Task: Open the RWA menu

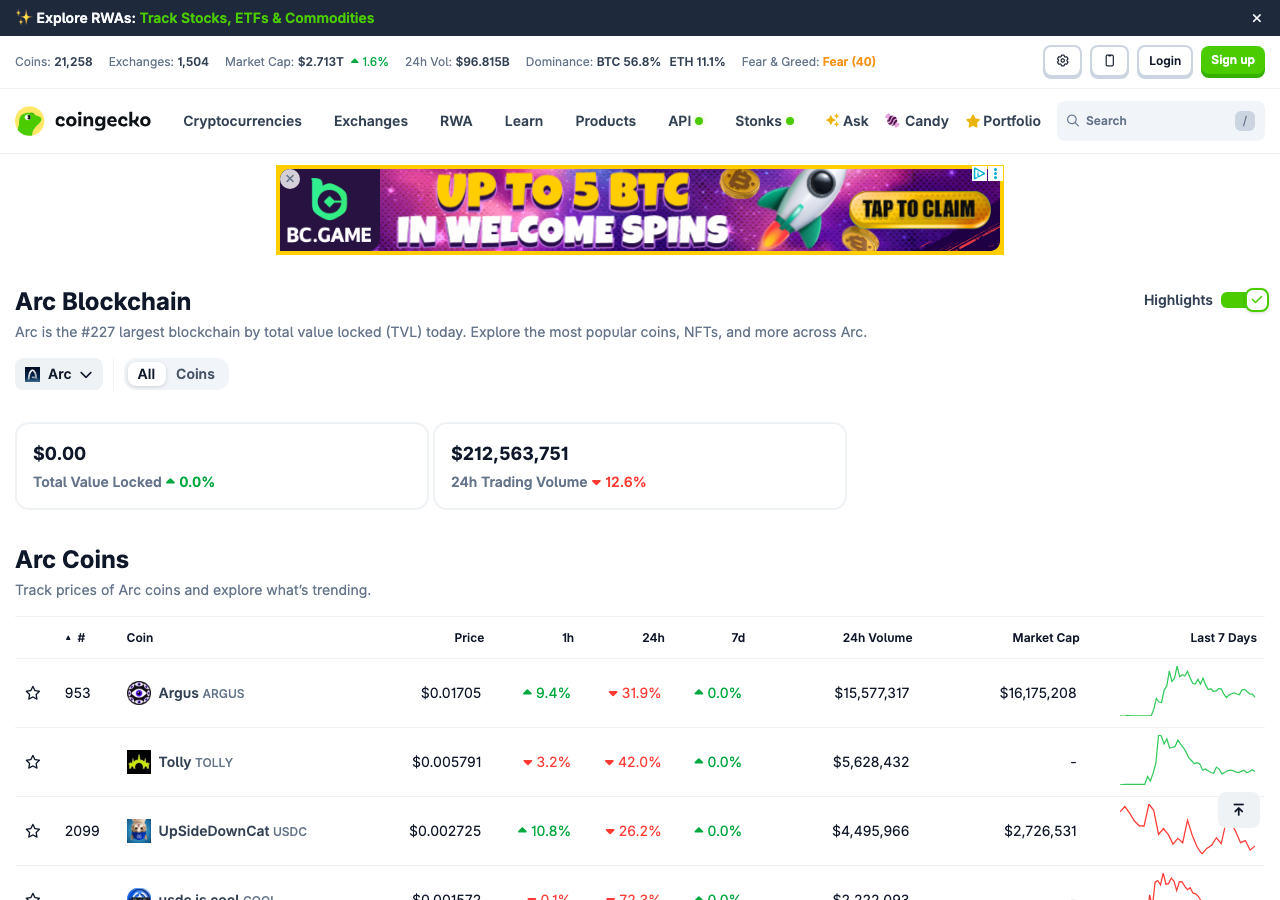Action: click(456, 121)
